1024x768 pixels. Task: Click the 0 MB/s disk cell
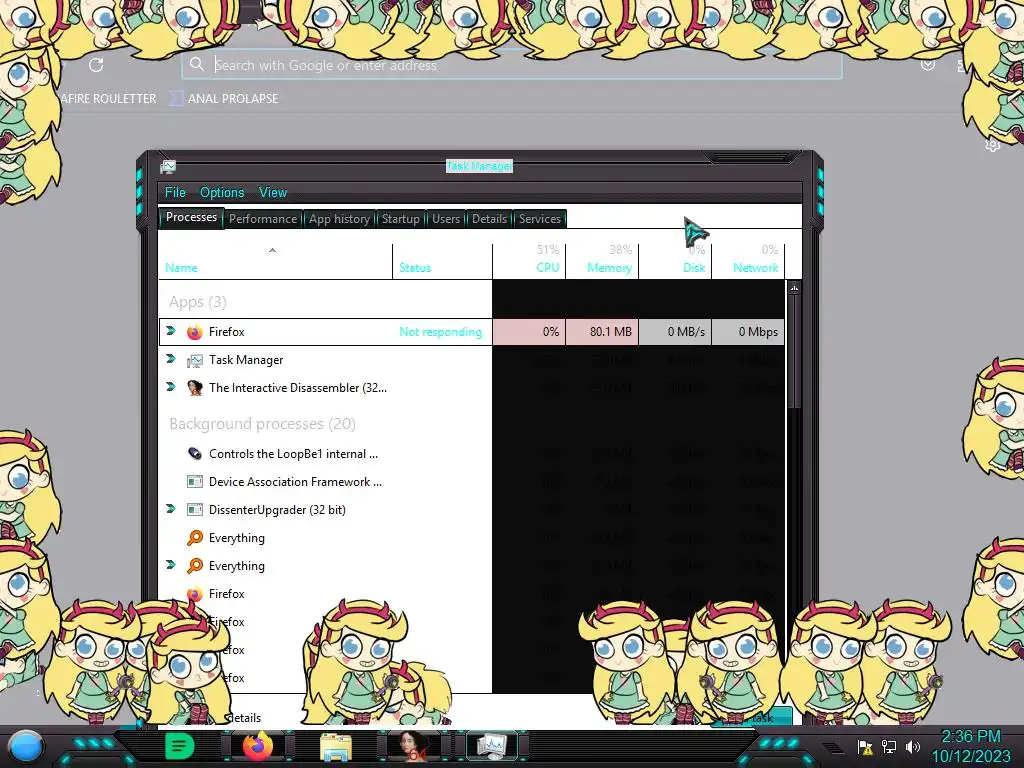click(675, 332)
